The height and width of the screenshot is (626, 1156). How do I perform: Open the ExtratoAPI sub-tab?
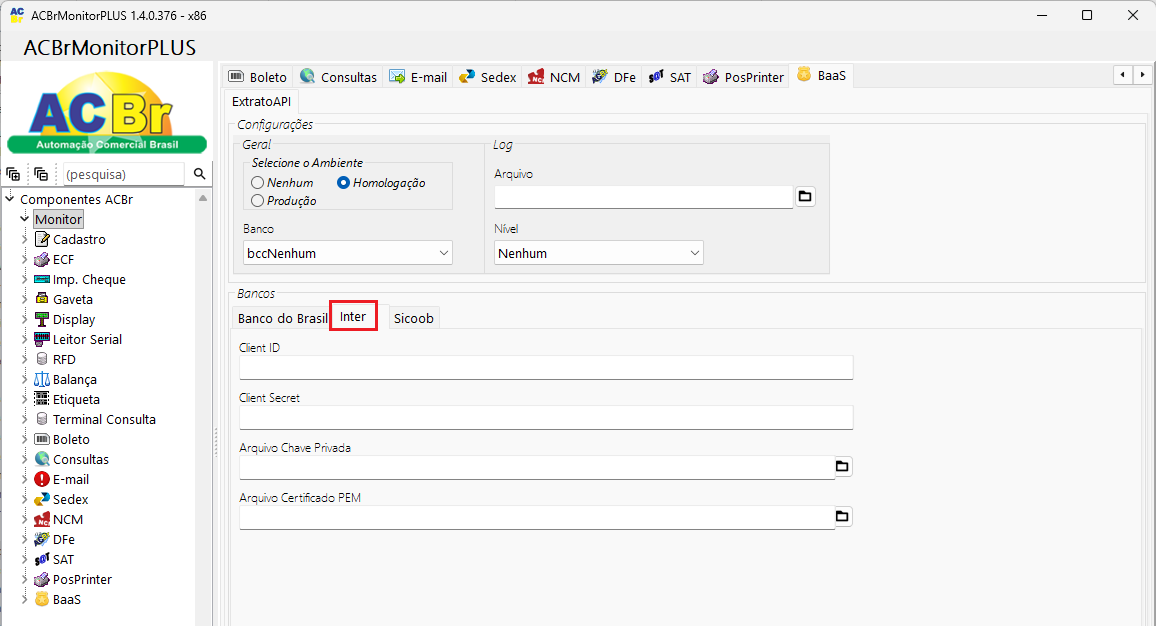261,101
